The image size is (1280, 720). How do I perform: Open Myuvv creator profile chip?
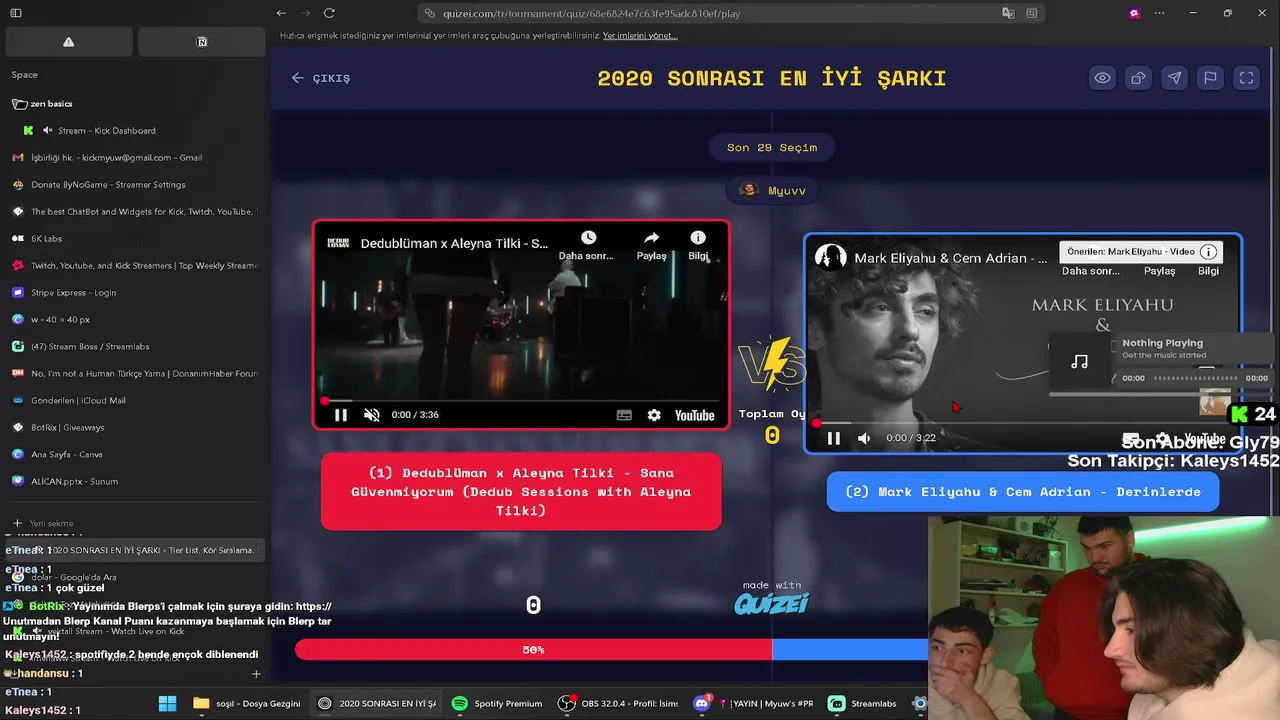tap(772, 190)
